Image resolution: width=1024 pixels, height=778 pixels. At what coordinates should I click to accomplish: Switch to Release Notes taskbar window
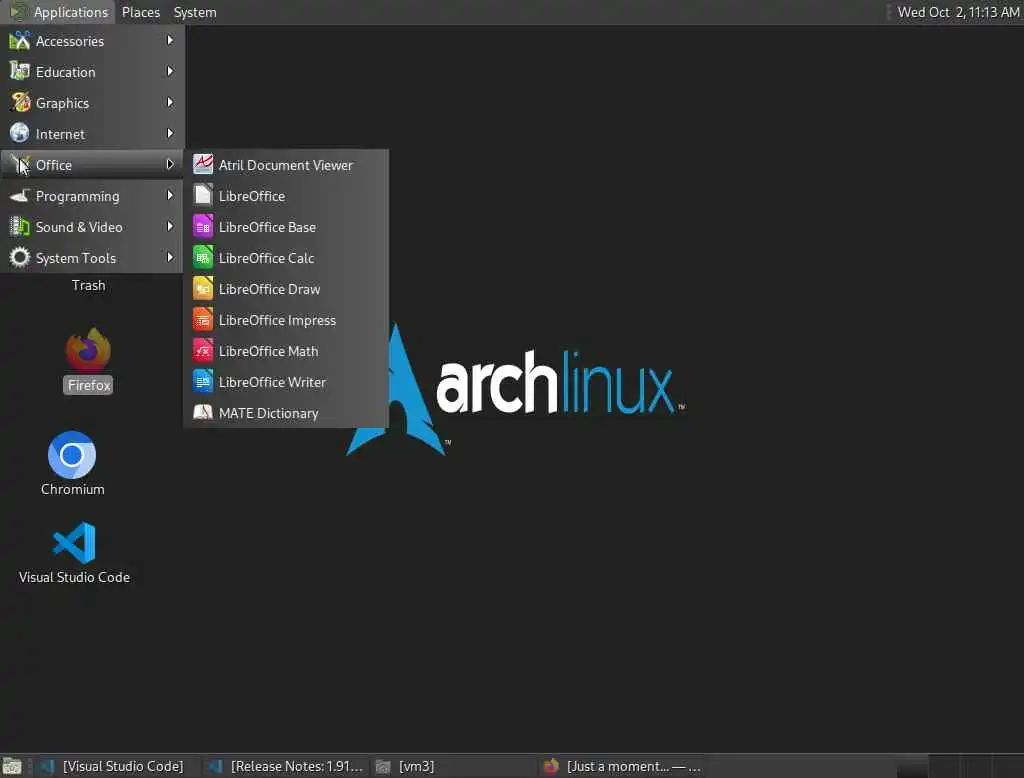(285, 766)
